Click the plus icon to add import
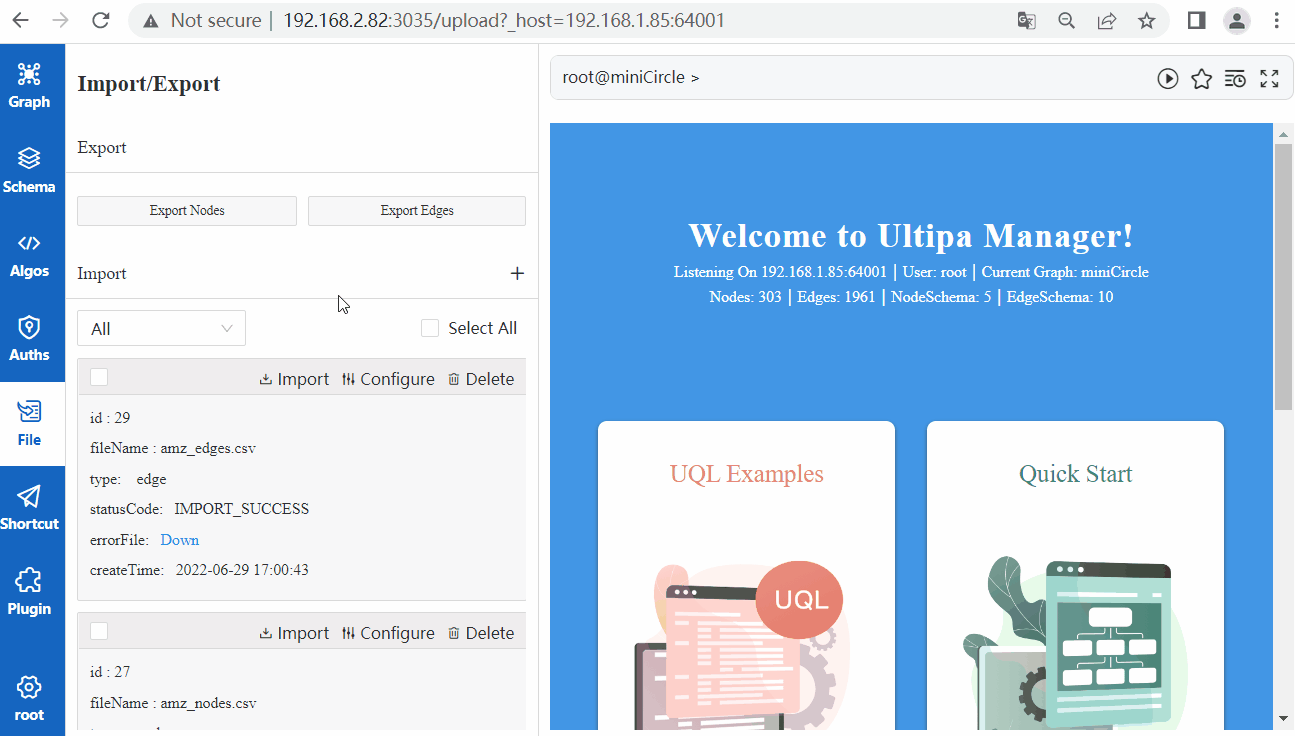This screenshot has height=736, width=1295. click(517, 273)
